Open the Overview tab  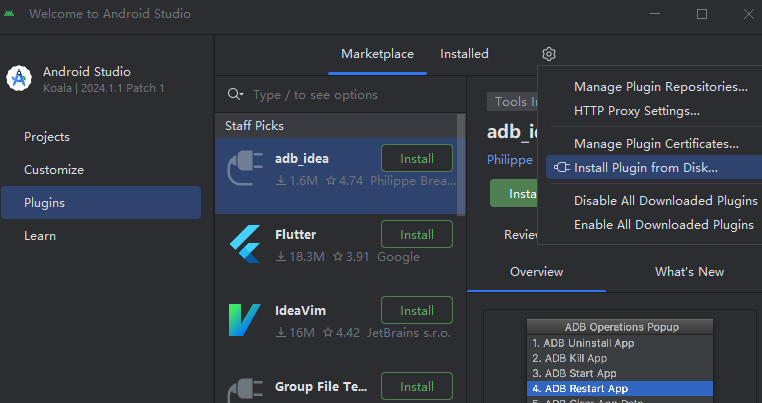(x=537, y=272)
